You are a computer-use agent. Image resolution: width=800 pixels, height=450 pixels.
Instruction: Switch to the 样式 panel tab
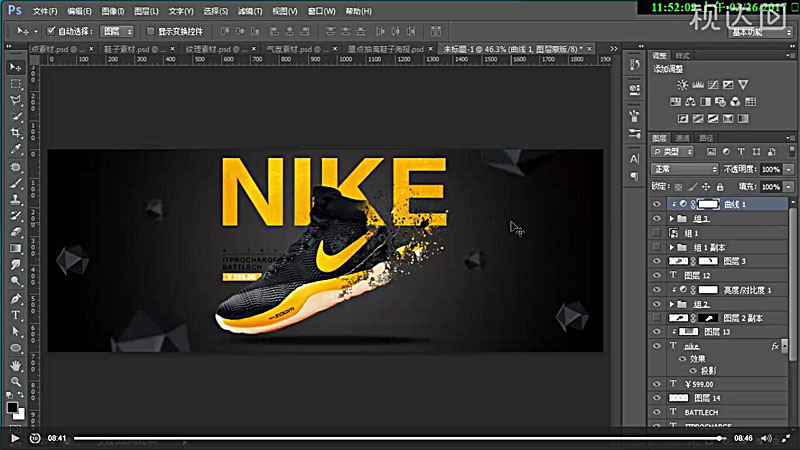click(682, 56)
